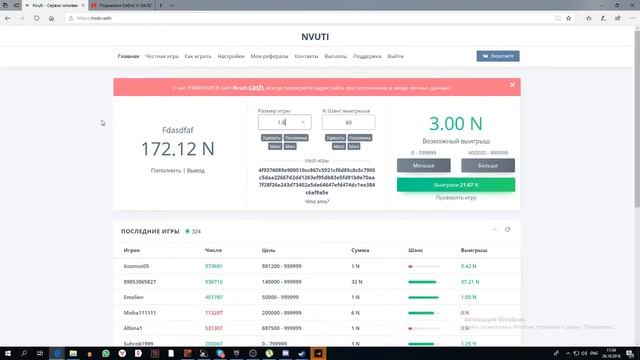Open the Контакты menu item
The height and width of the screenshot is (360, 640).
point(306,56)
